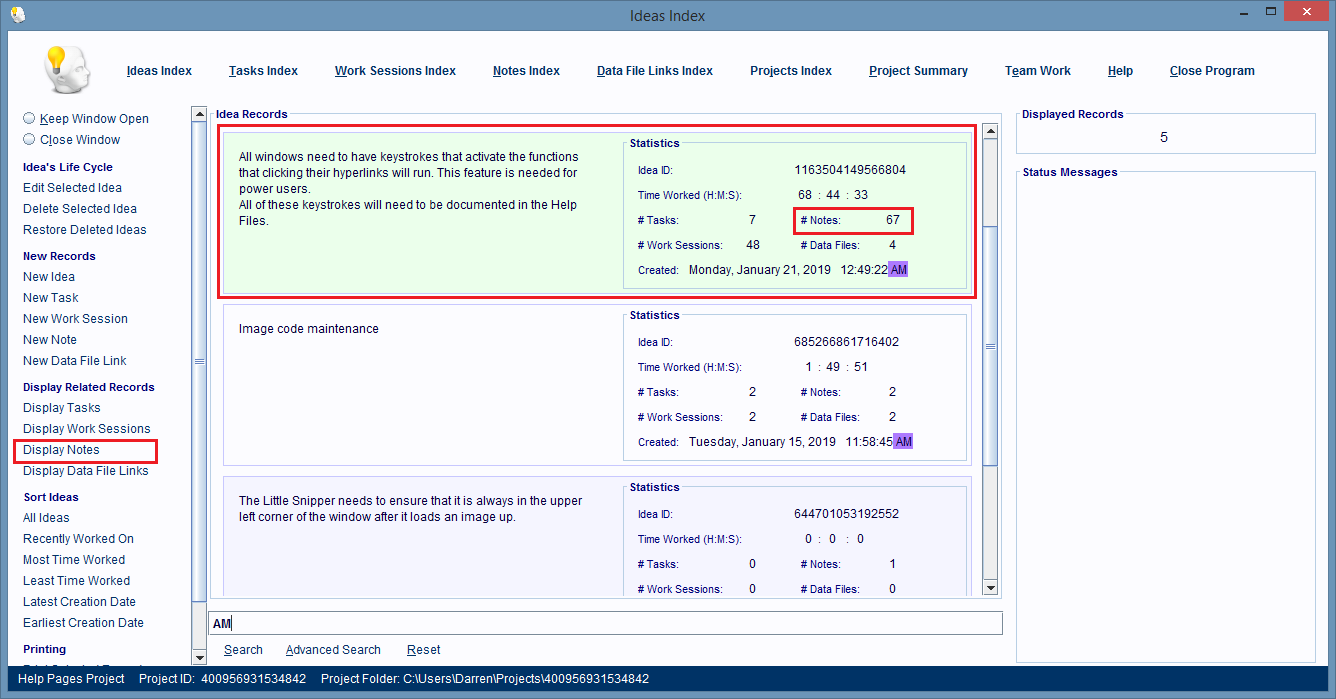Viewport: 1336px width, 699px height.
Task: Click Delete Selected Idea
Action: point(80,209)
